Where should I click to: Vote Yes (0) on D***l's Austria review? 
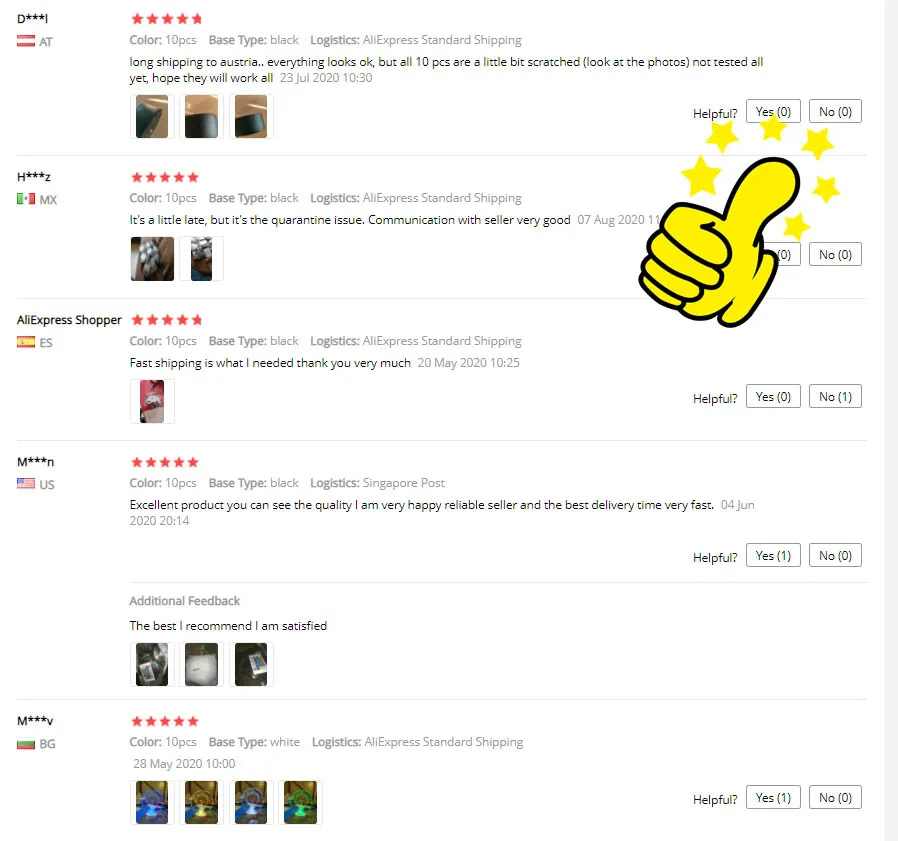773,111
